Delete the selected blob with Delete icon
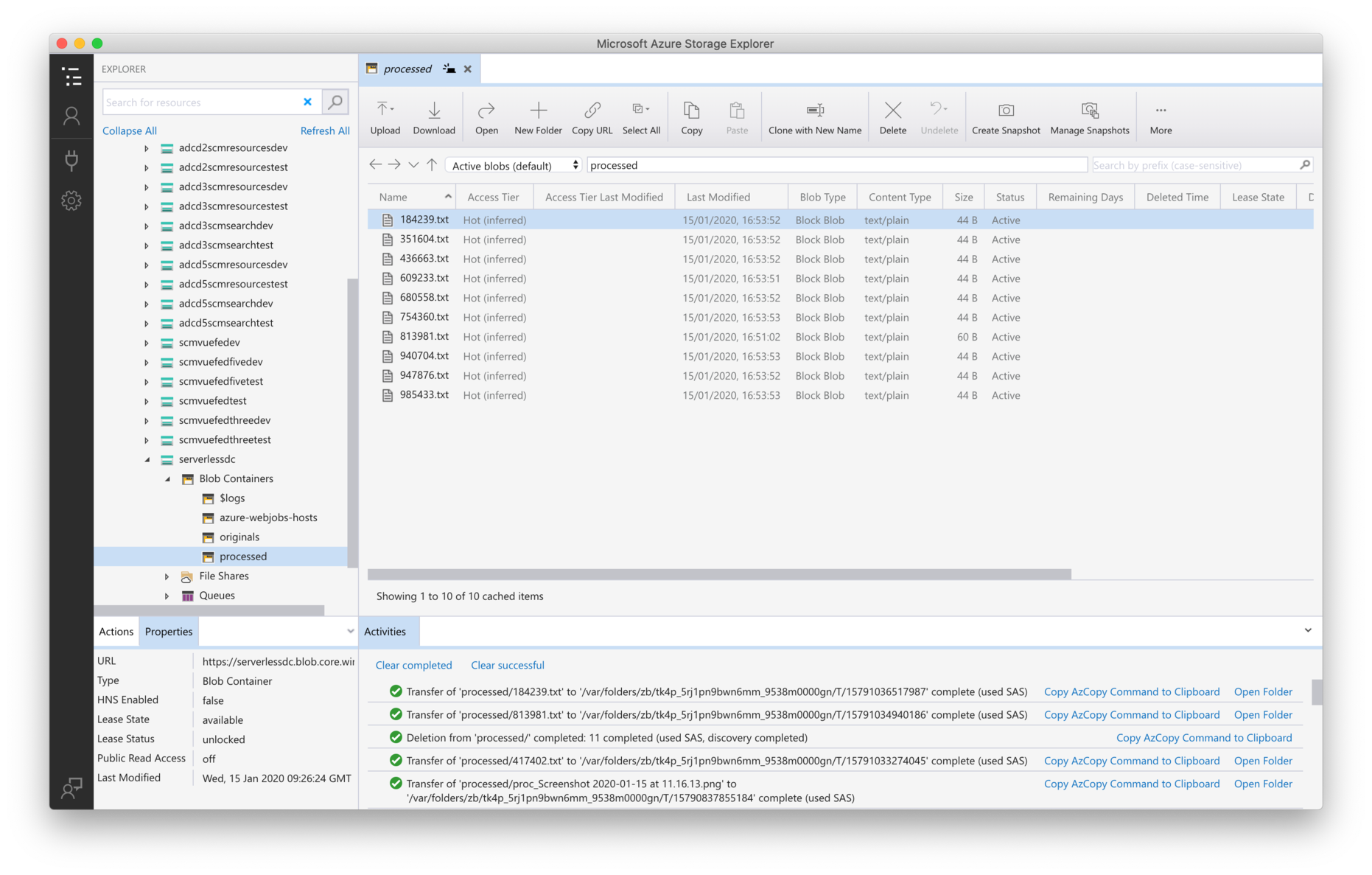 coord(892,116)
